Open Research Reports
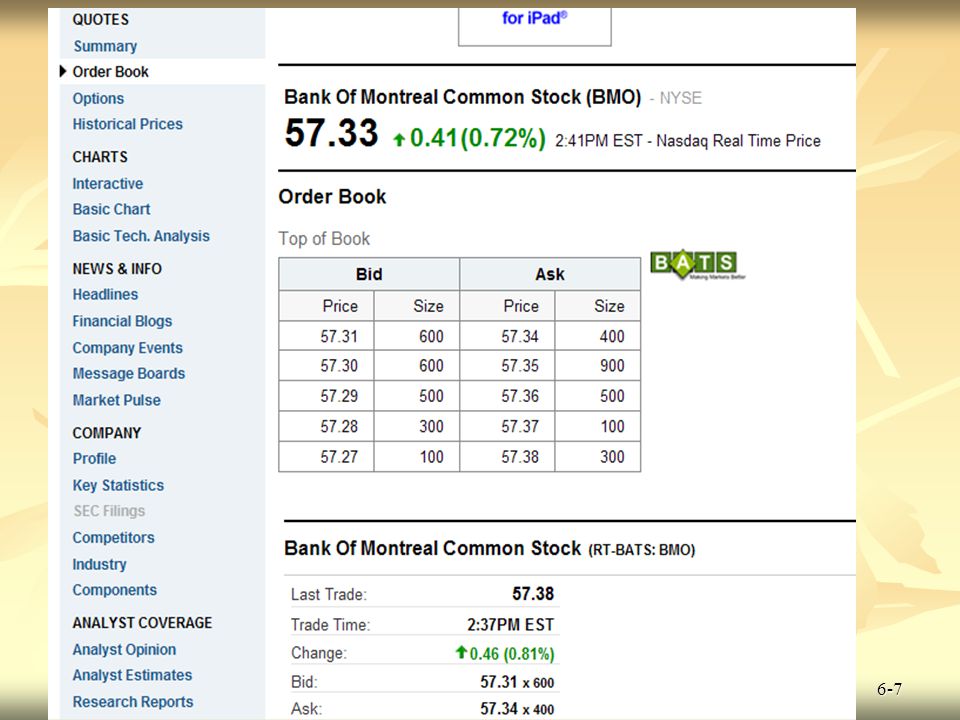The height and width of the screenshot is (720, 960). pyautogui.click(x=133, y=702)
